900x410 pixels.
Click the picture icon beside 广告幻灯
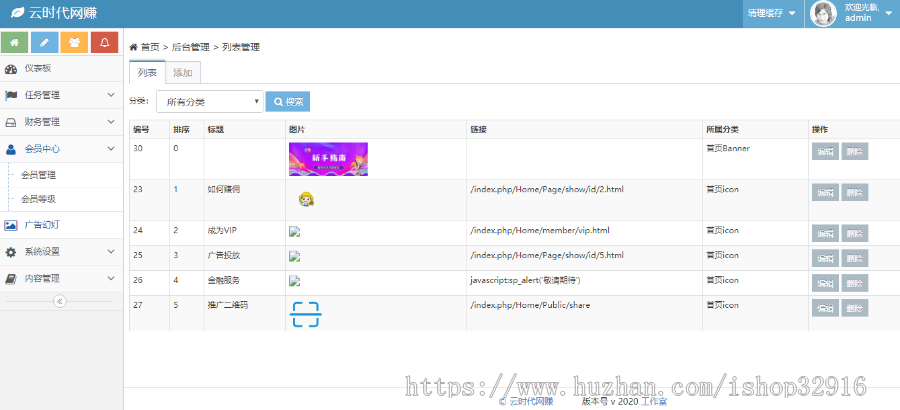tap(11, 225)
